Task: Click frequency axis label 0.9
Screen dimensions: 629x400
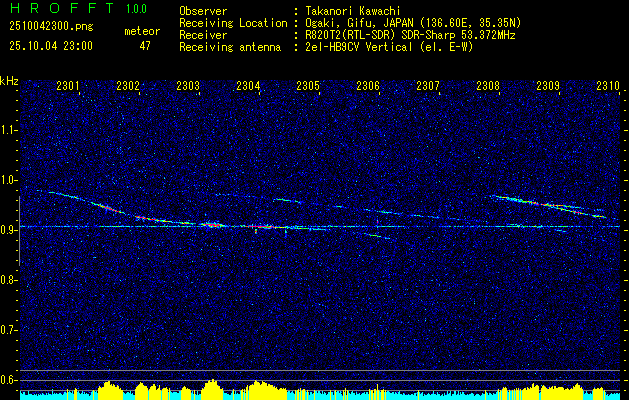Action: coord(8,230)
